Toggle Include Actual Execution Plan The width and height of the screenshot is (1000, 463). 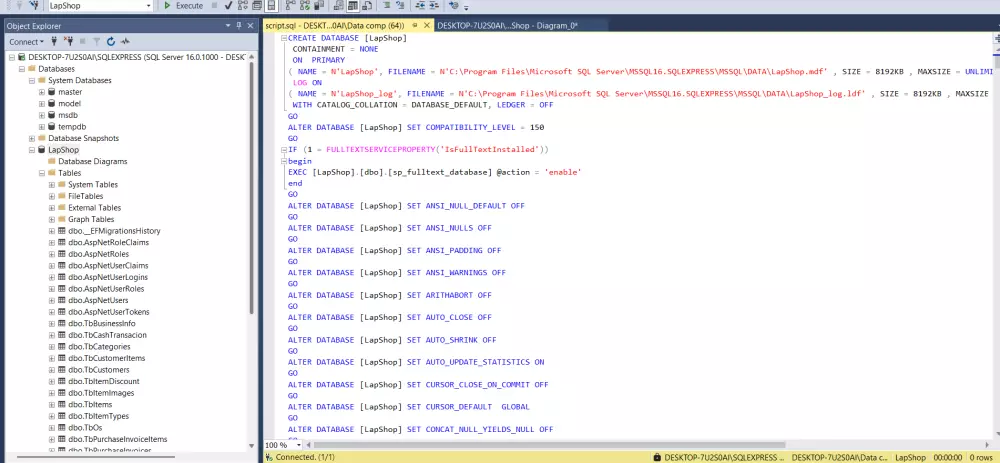(290, 5)
